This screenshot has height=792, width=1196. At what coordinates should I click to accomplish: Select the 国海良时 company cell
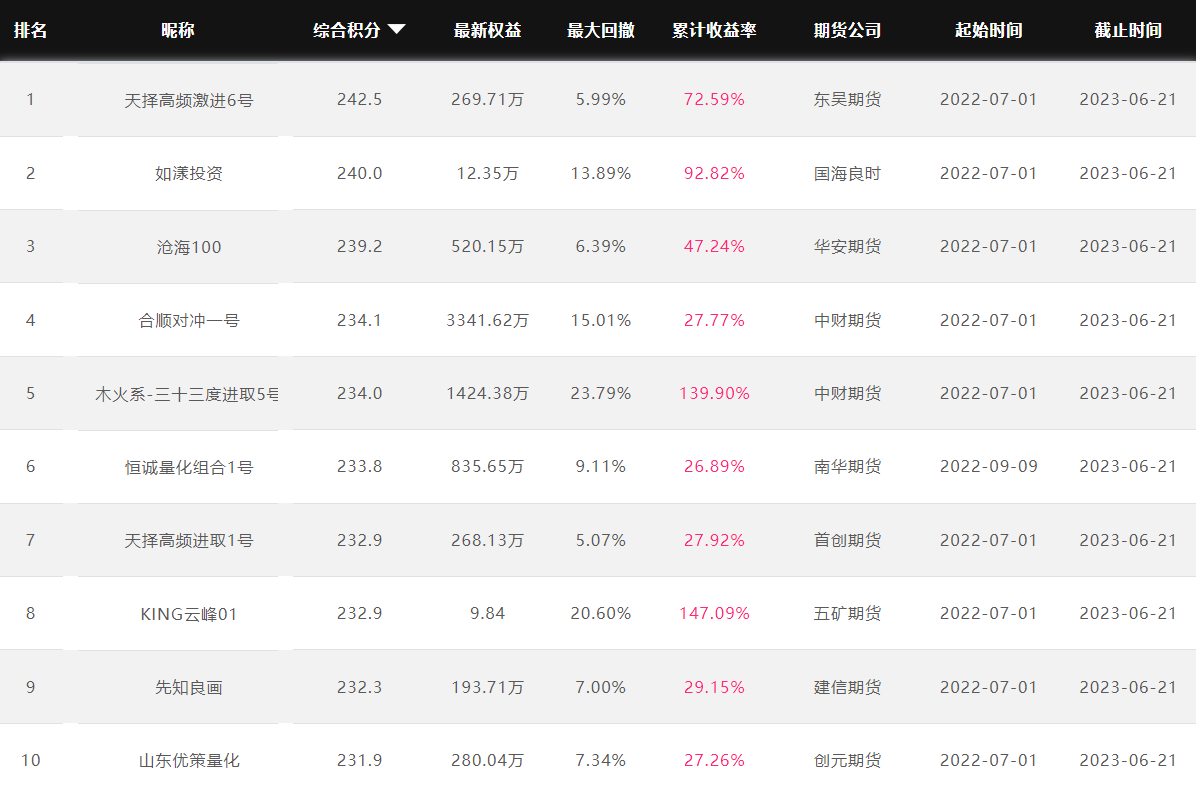click(847, 173)
